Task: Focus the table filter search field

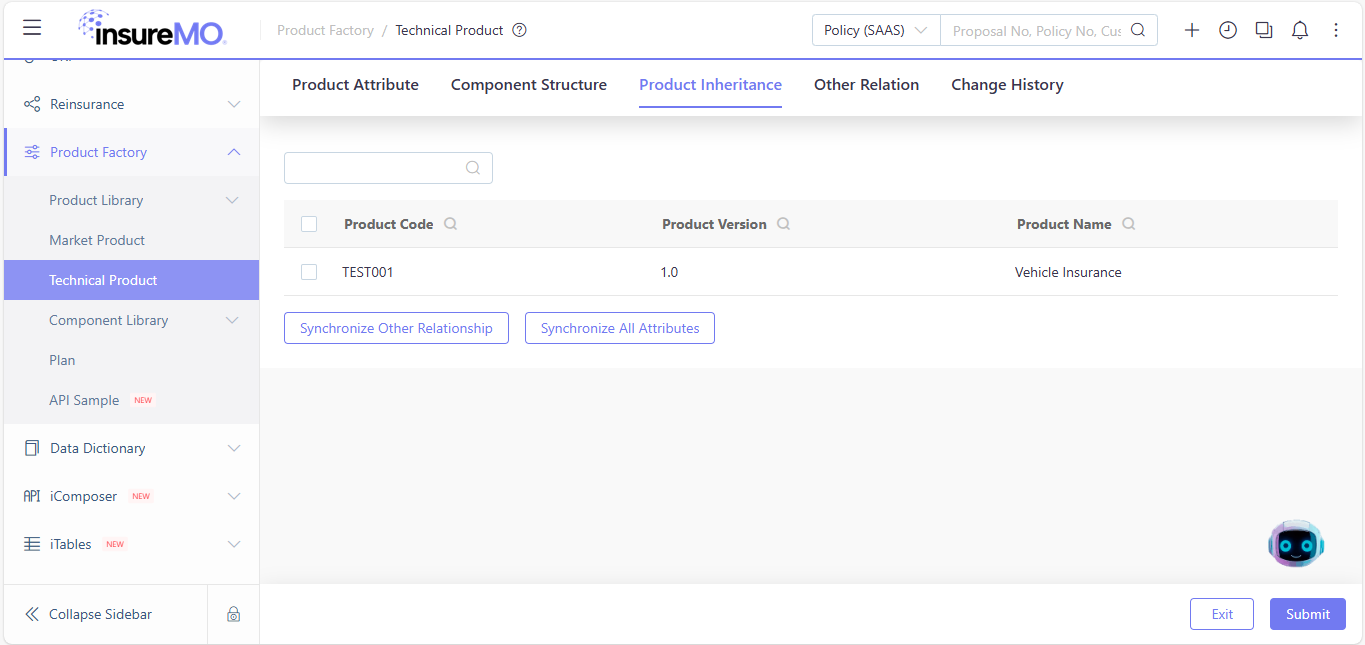Action: point(388,168)
